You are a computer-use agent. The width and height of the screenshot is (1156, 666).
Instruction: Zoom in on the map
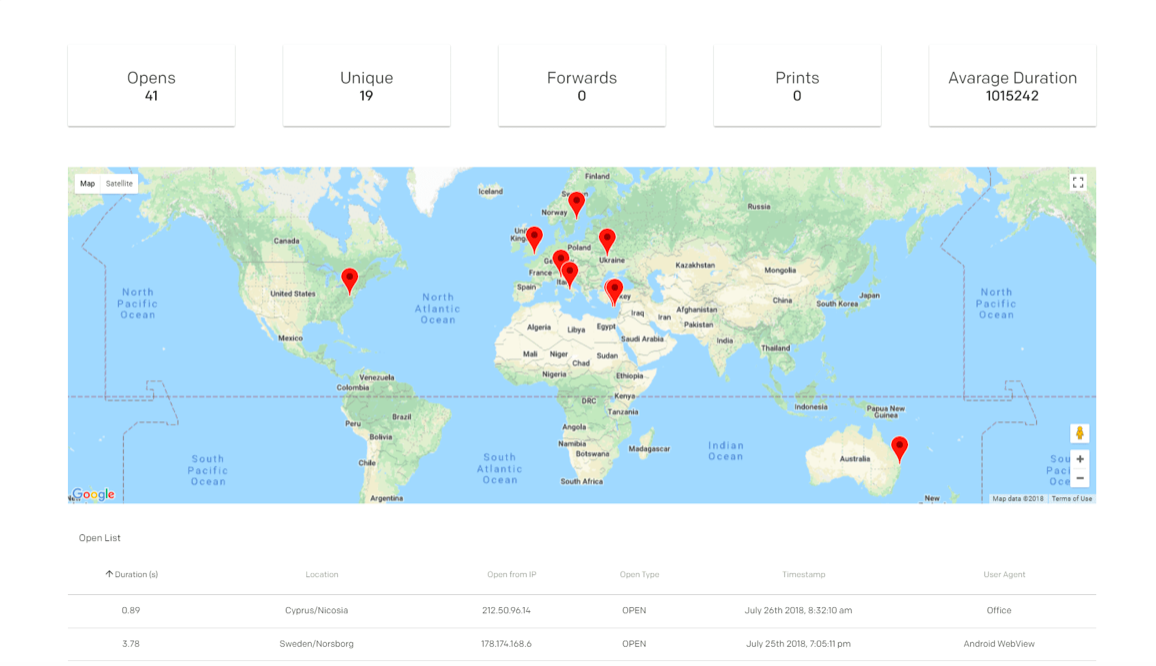point(1079,459)
